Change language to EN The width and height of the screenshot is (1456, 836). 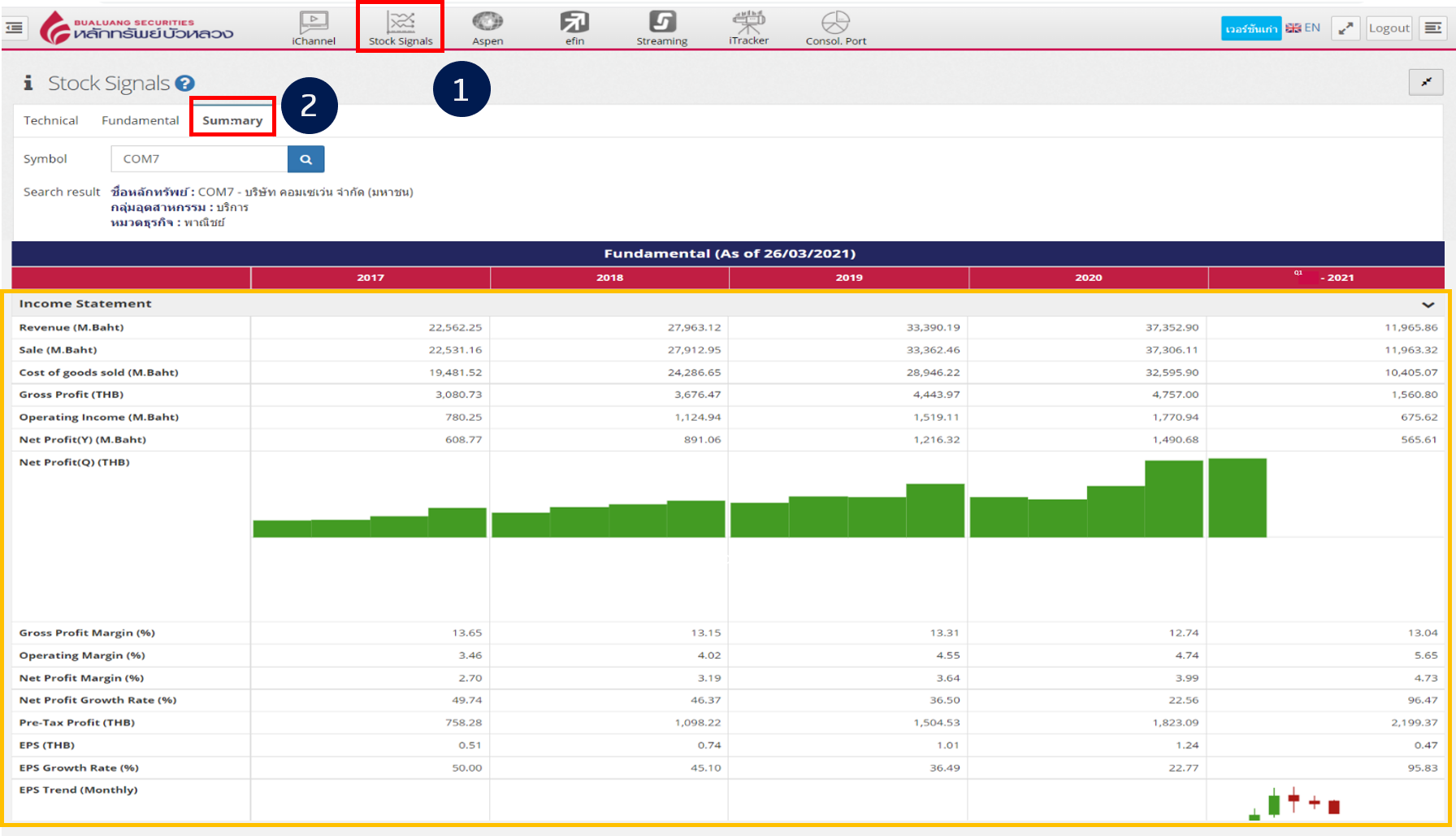coord(1303,28)
